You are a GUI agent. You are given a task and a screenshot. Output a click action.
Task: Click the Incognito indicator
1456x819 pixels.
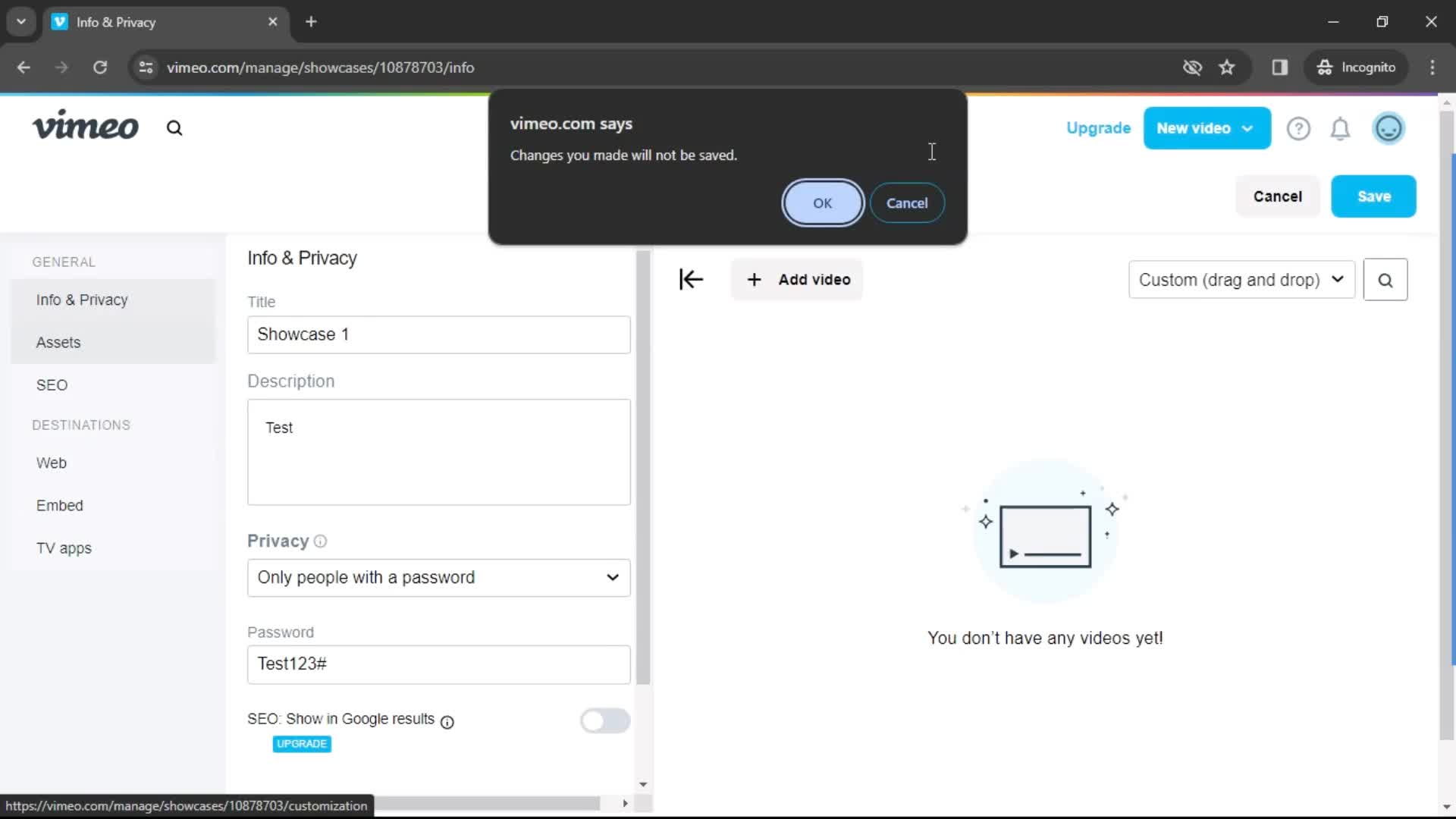[1357, 67]
